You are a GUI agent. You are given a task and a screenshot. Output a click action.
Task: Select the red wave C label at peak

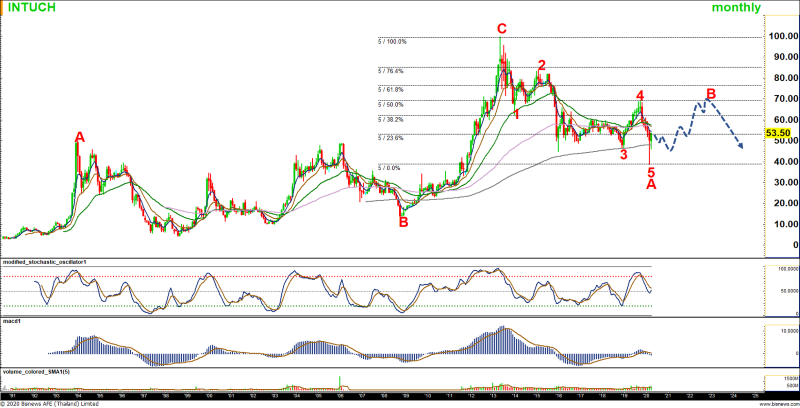[501, 28]
